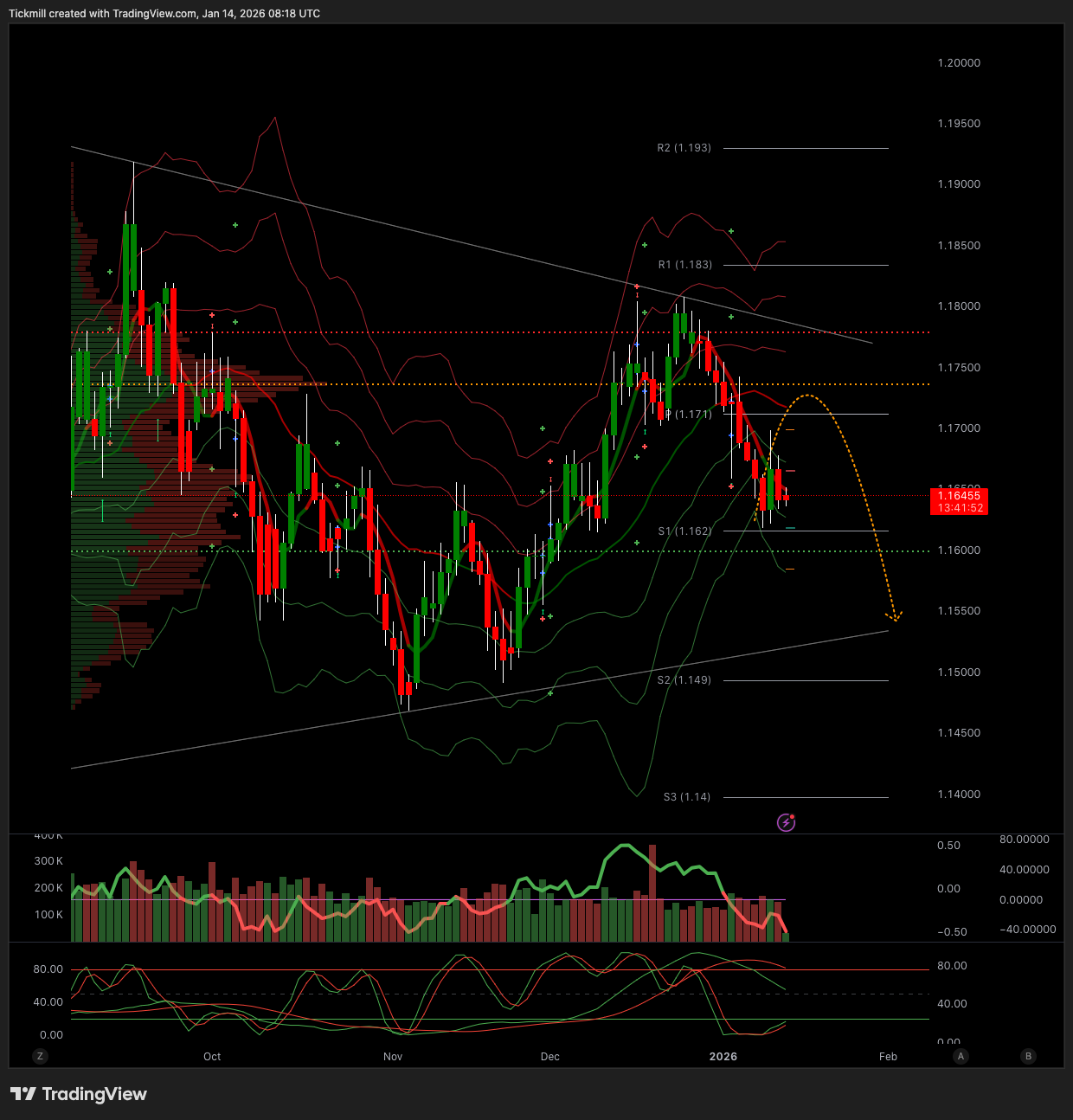Select the R1 (1.183) pivot label

pyautogui.click(x=684, y=265)
